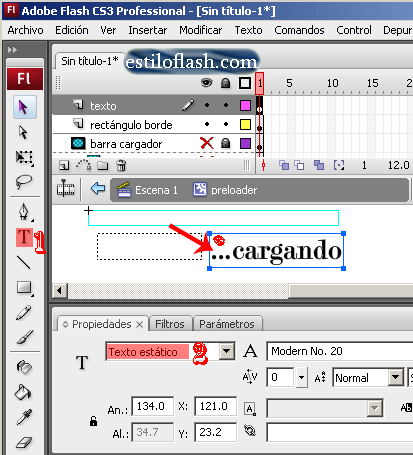Viewport: 413px width, 455px height.
Task: Show the hidden barra cargador layer
Action: pos(207,143)
